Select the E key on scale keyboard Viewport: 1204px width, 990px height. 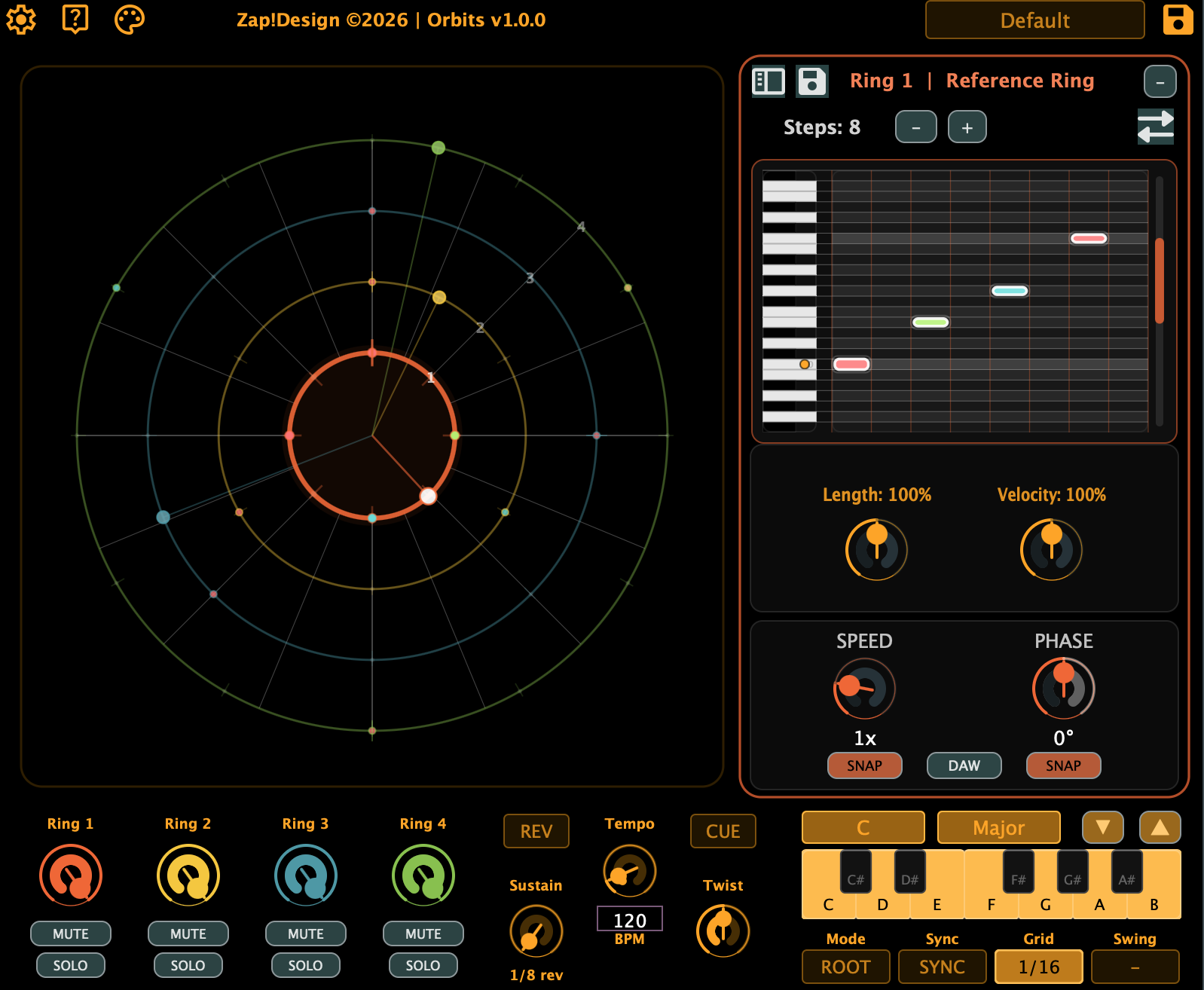(937, 904)
